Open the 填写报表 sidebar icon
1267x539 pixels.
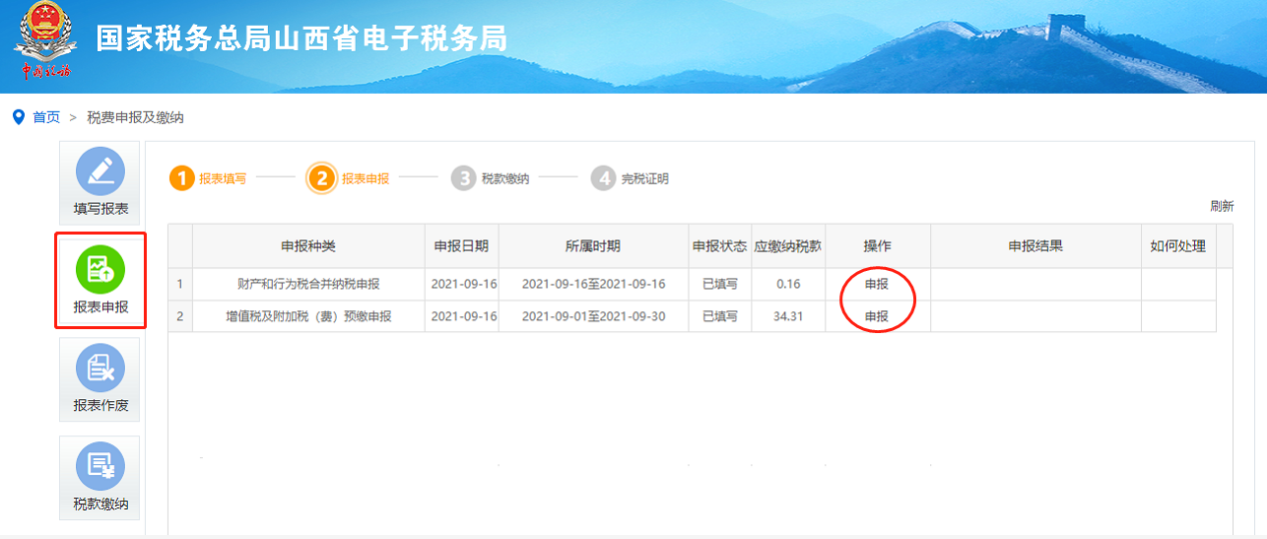point(100,172)
